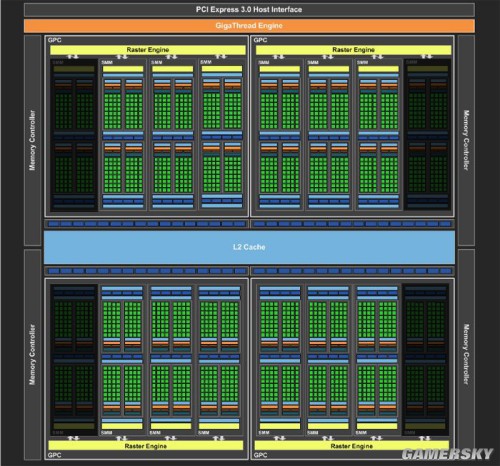Click the GPC label in bottom-right cluster
The width and height of the screenshot is (500, 466).
[260, 455]
